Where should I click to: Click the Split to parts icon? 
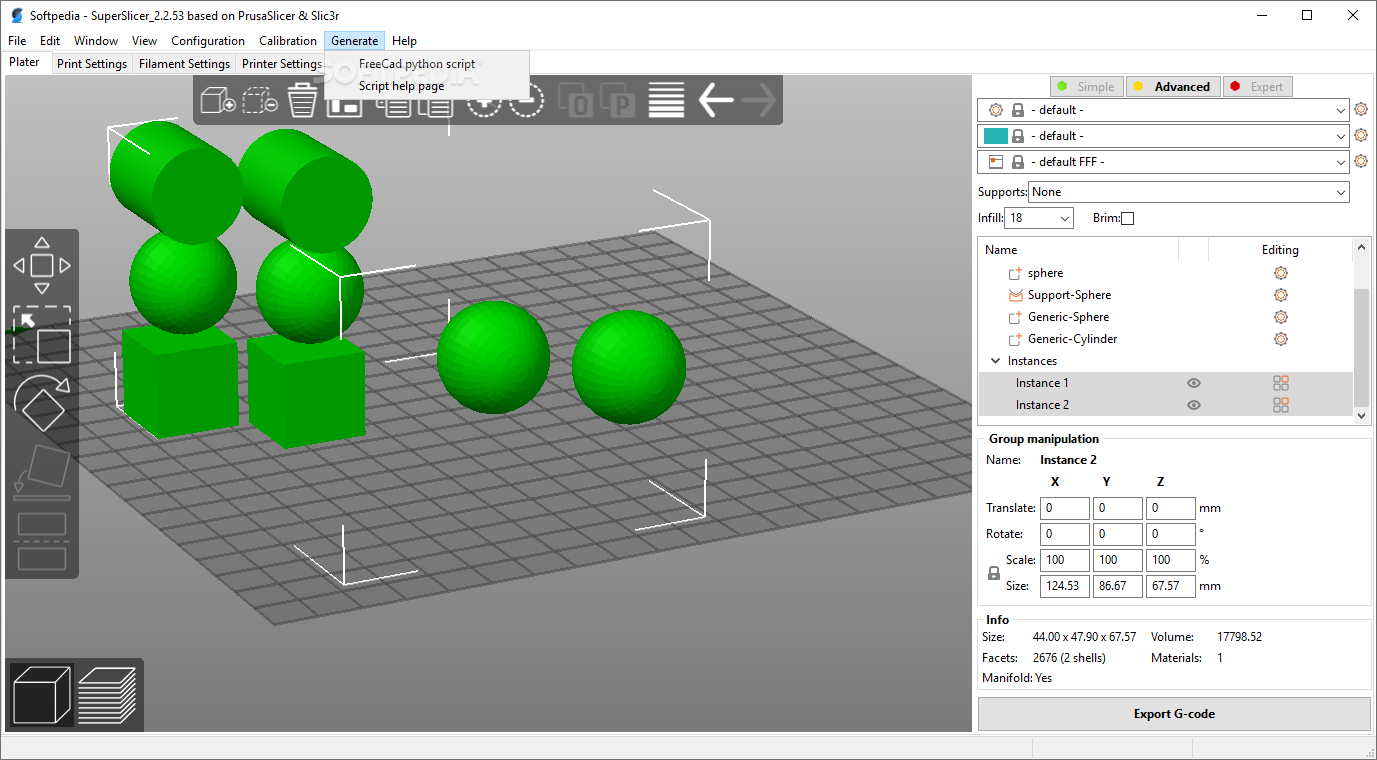click(x=619, y=100)
